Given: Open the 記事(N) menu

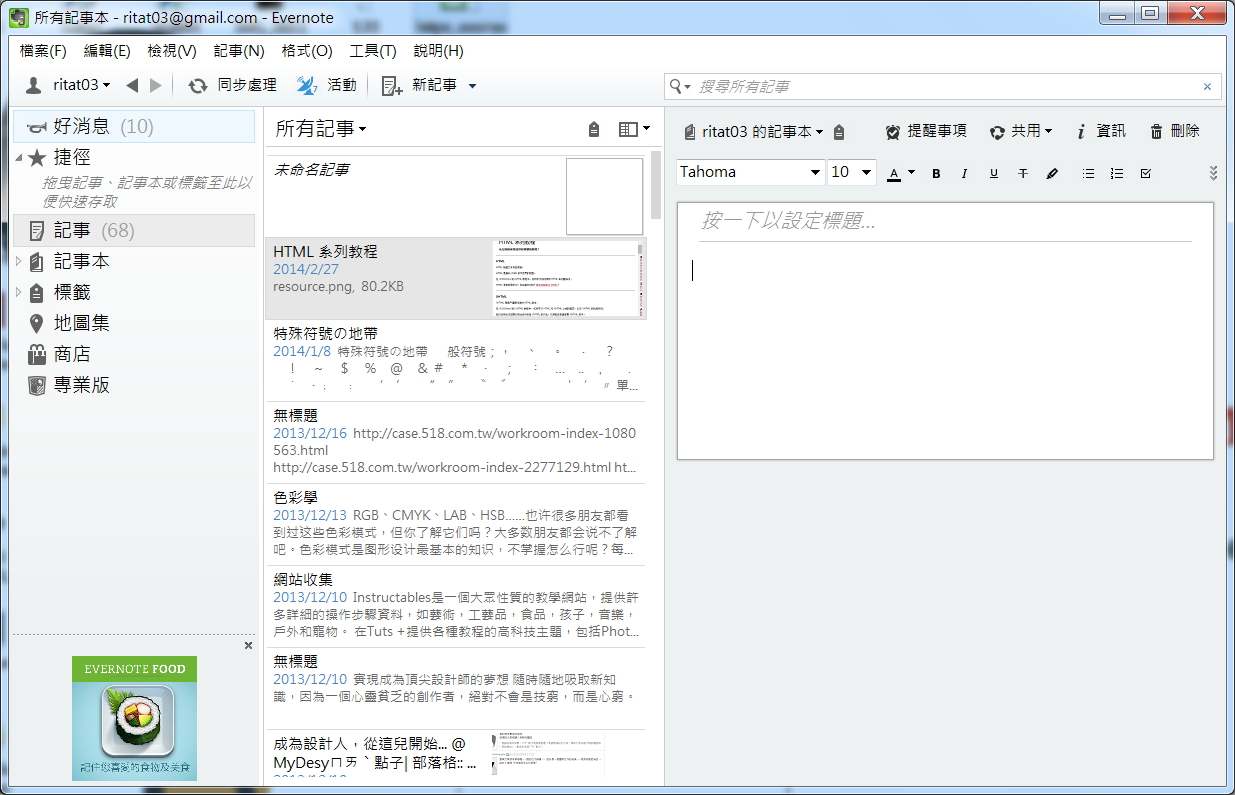Looking at the screenshot, I should pos(239,51).
